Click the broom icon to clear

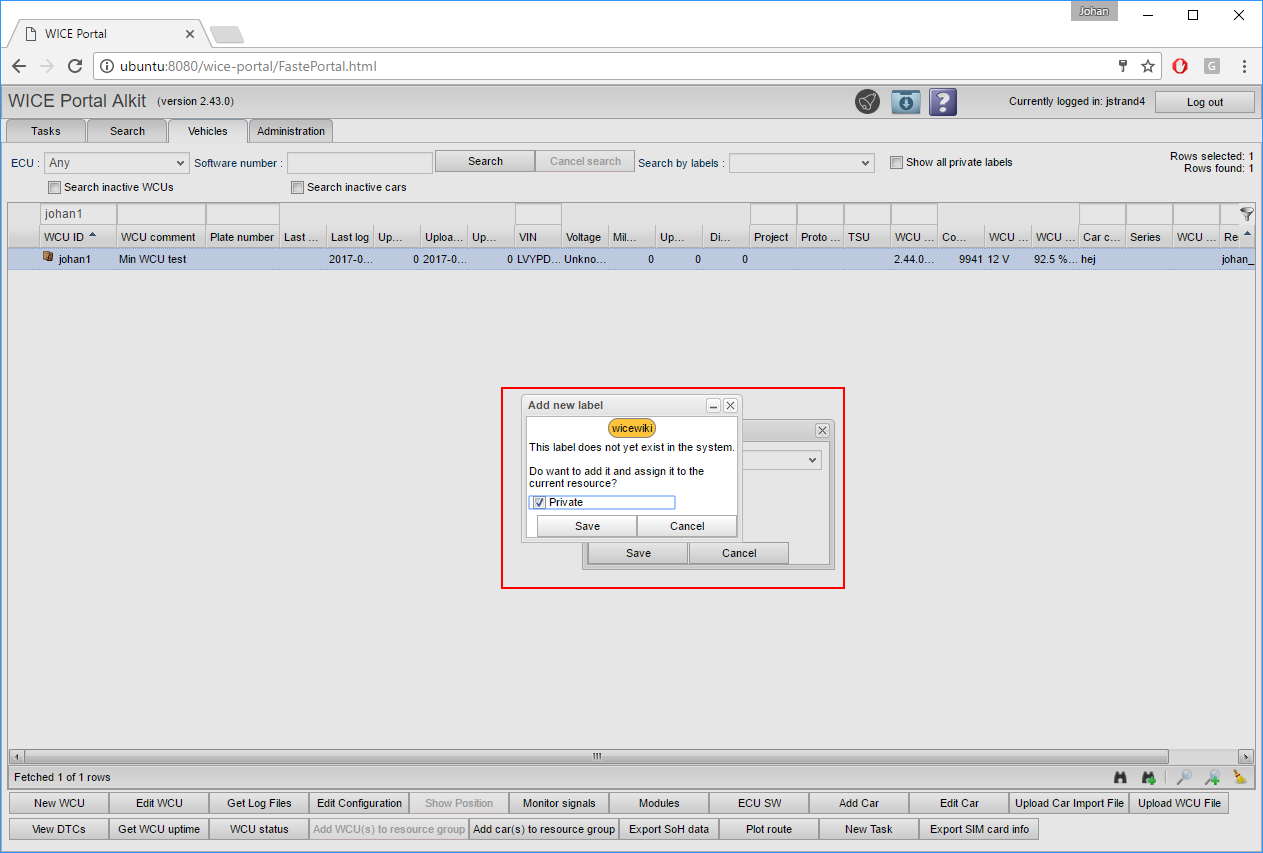click(x=1240, y=777)
